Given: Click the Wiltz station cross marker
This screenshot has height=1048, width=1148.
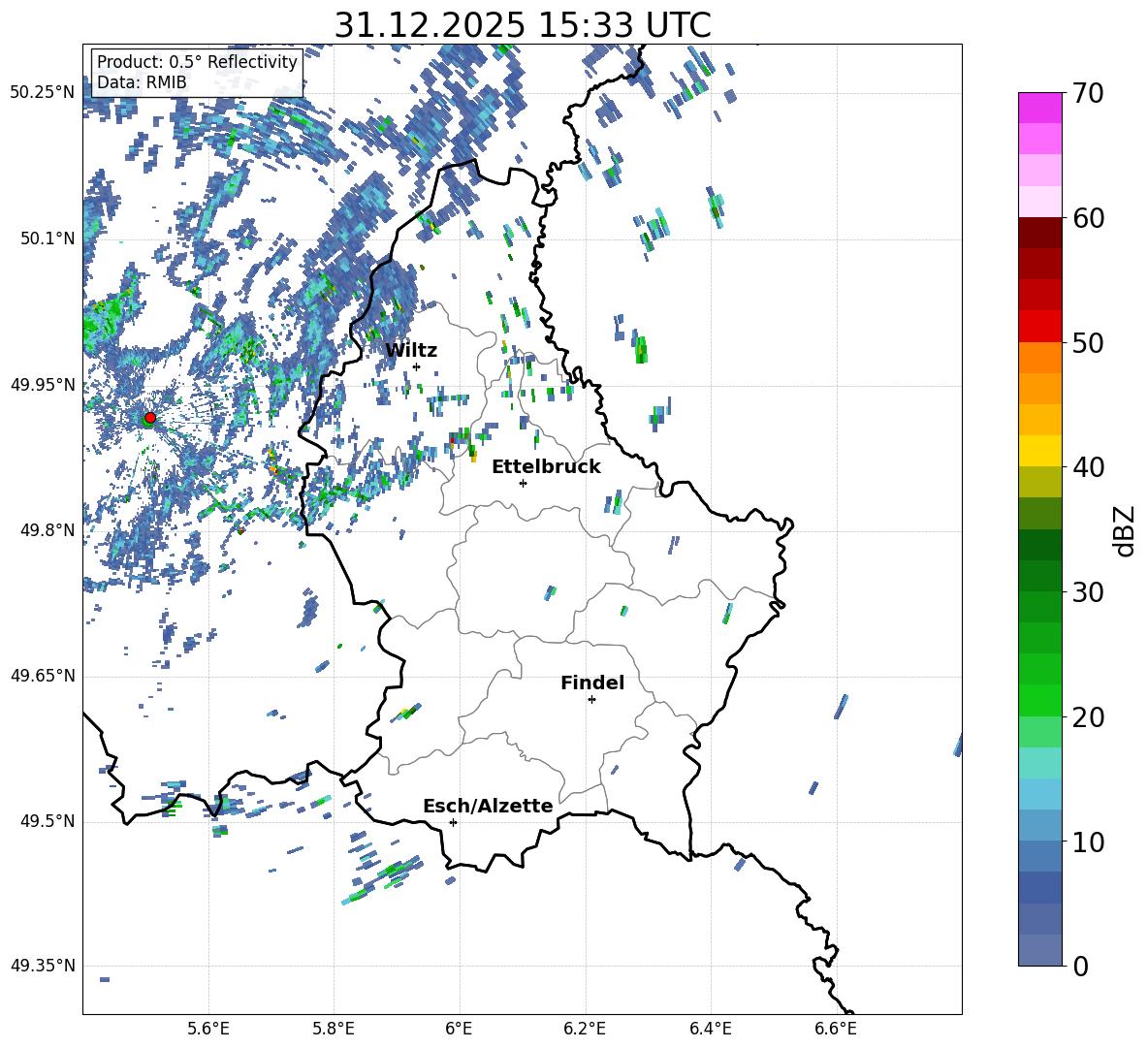Looking at the screenshot, I should pyautogui.click(x=416, y=366).
